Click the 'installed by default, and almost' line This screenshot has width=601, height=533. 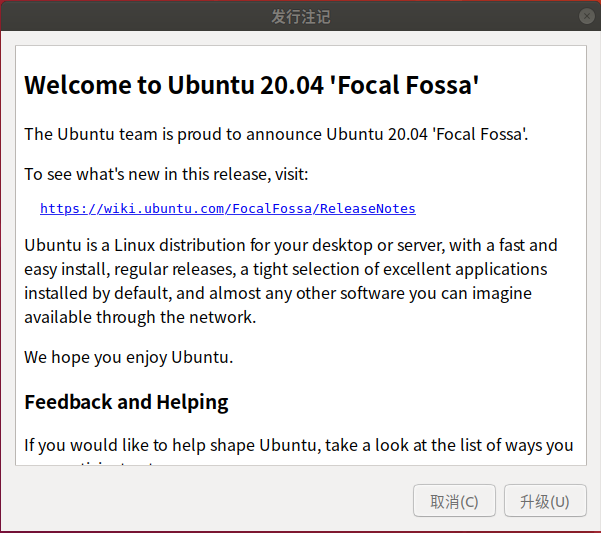278,294
